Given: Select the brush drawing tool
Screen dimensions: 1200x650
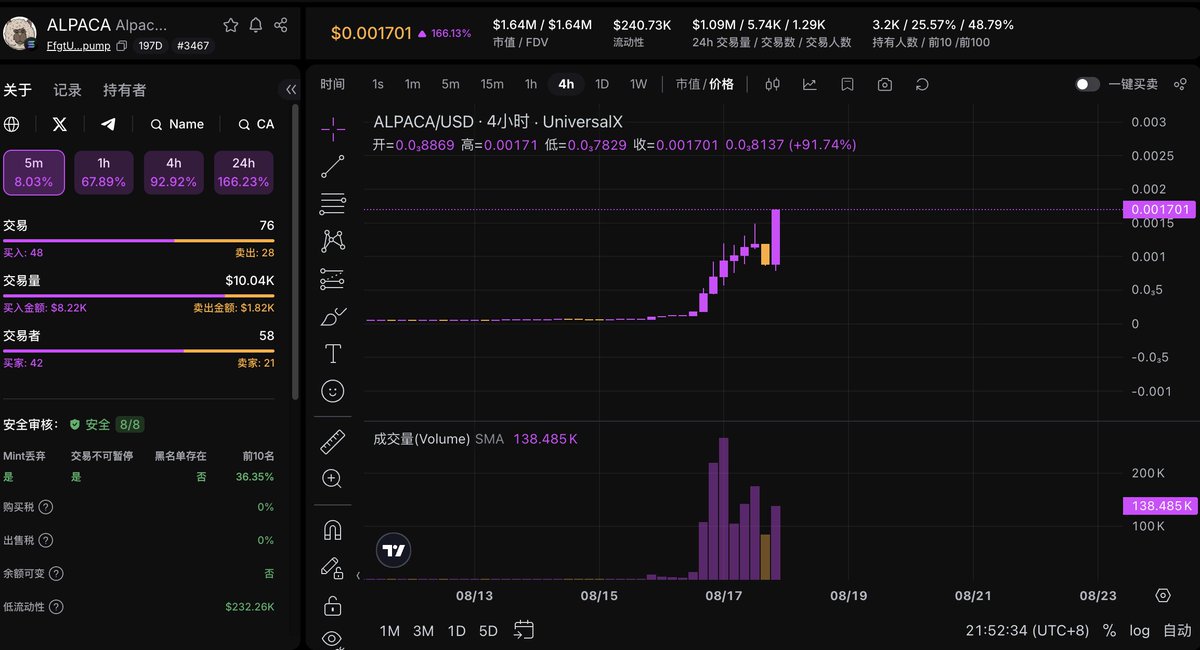Looking at the screenshot, I should [x=332, y=317].
